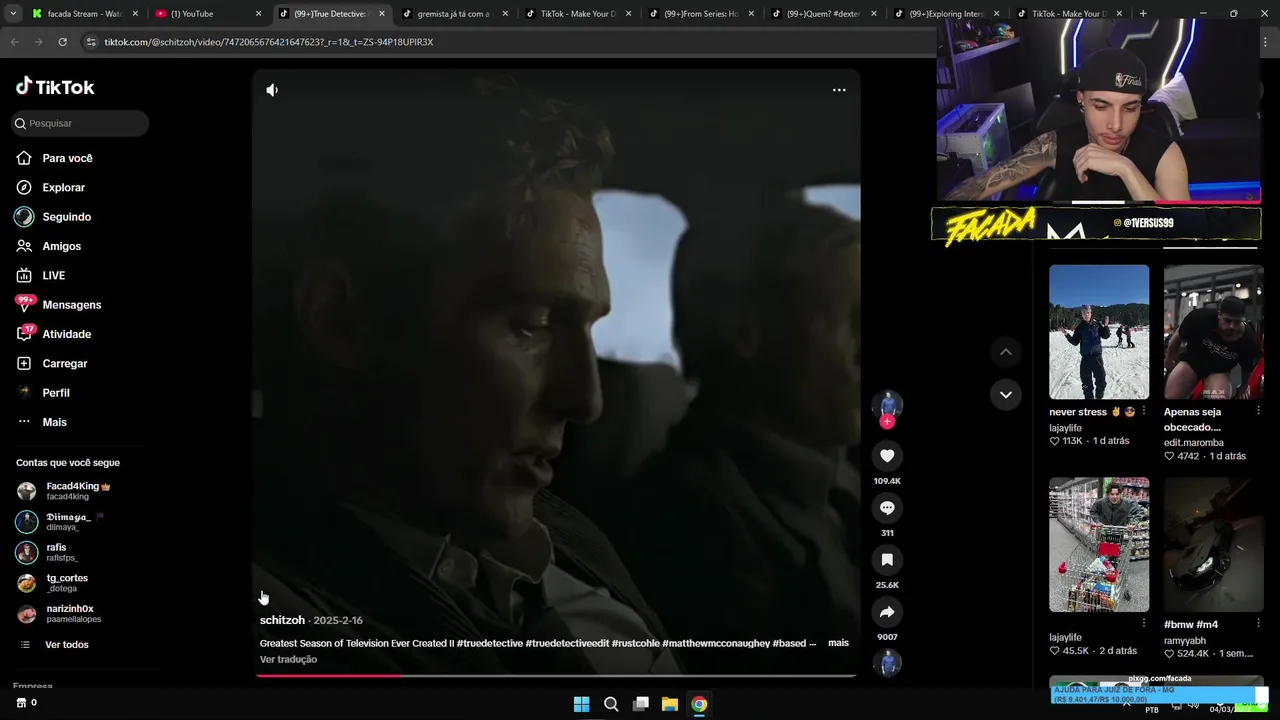Open Windows taskbar search

point(611,704)
